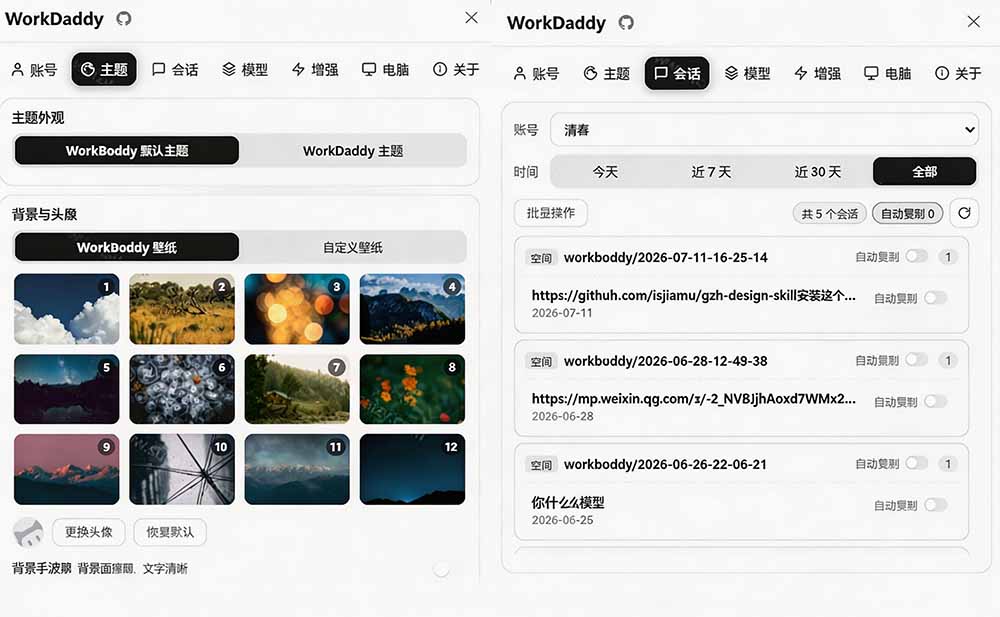Image resolution: width=1000 pixels, height=617 pixels.
Task: Choose wallpaper 5 dark night lake
Action: (66, 389)
